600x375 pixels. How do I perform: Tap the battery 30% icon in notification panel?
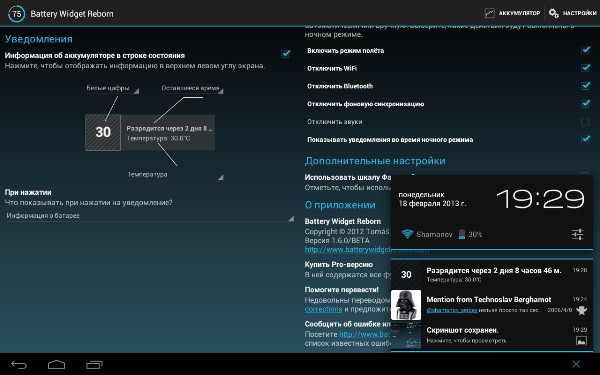point(461,234)
